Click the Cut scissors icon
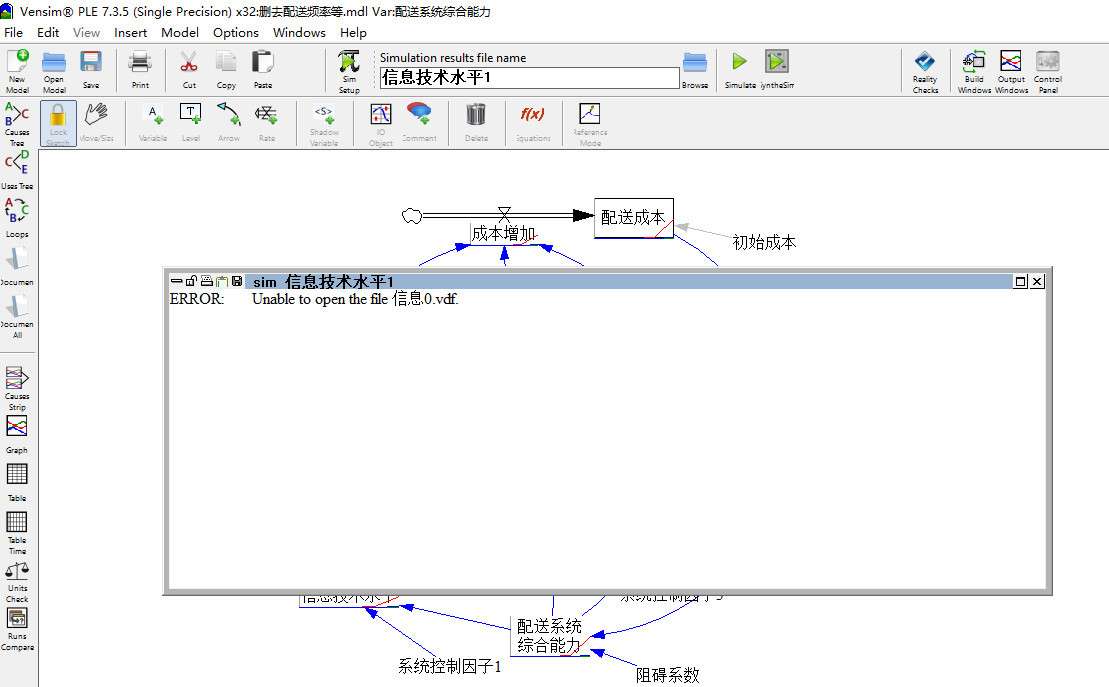This screenshot has width=1109, height=687. pos(189,69)
